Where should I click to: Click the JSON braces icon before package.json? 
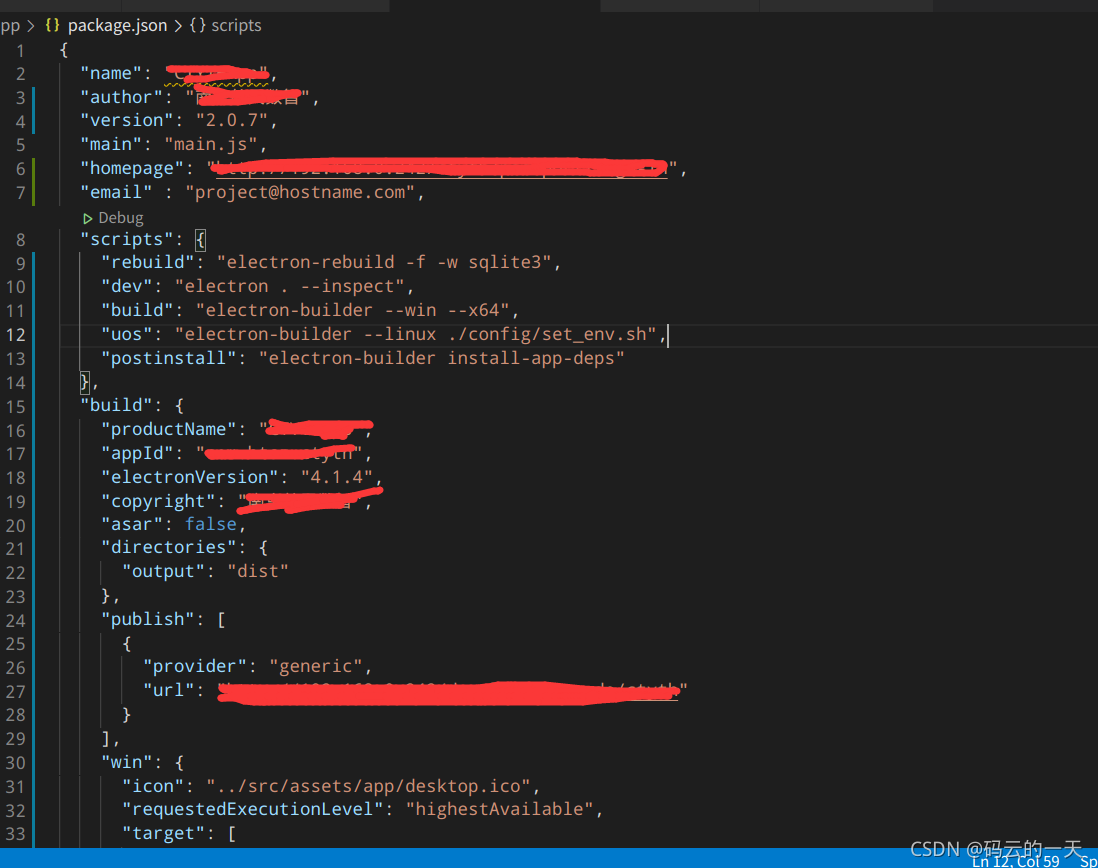click(x=53, y=25)
